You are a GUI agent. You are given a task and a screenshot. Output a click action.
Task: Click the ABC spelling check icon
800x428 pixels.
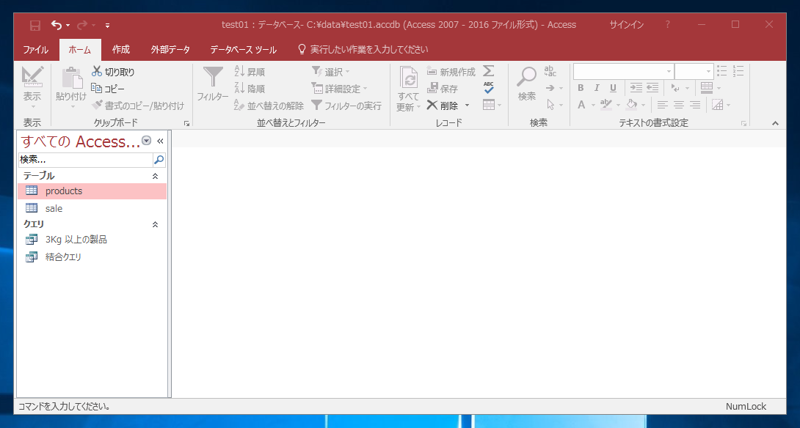coord(489,88)
